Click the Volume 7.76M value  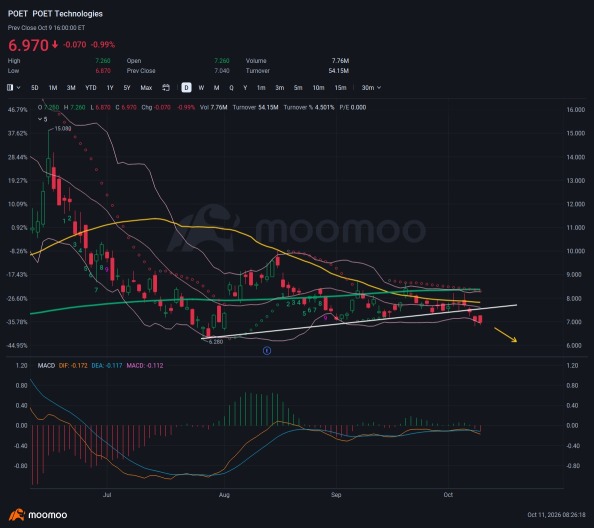[x=340, y=61]
